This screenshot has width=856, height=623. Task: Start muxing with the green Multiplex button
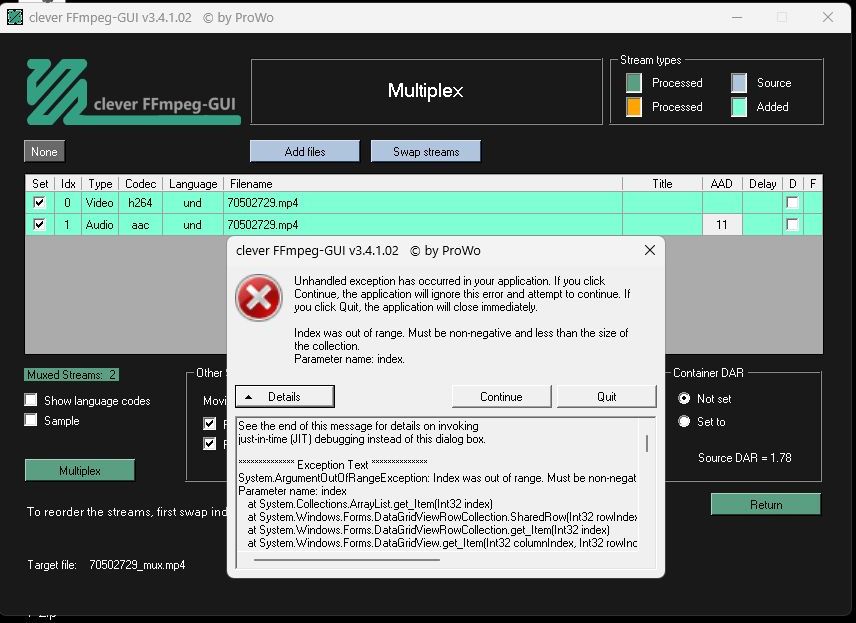tap(80, 470)
